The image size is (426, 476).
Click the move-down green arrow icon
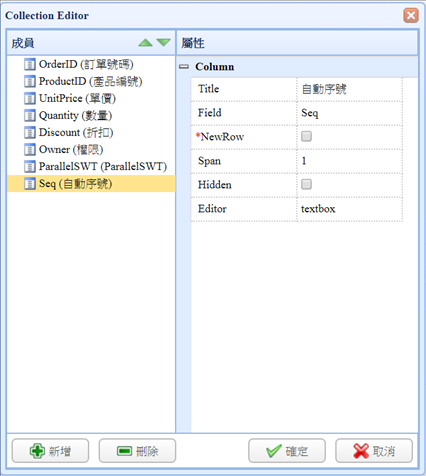163,43
